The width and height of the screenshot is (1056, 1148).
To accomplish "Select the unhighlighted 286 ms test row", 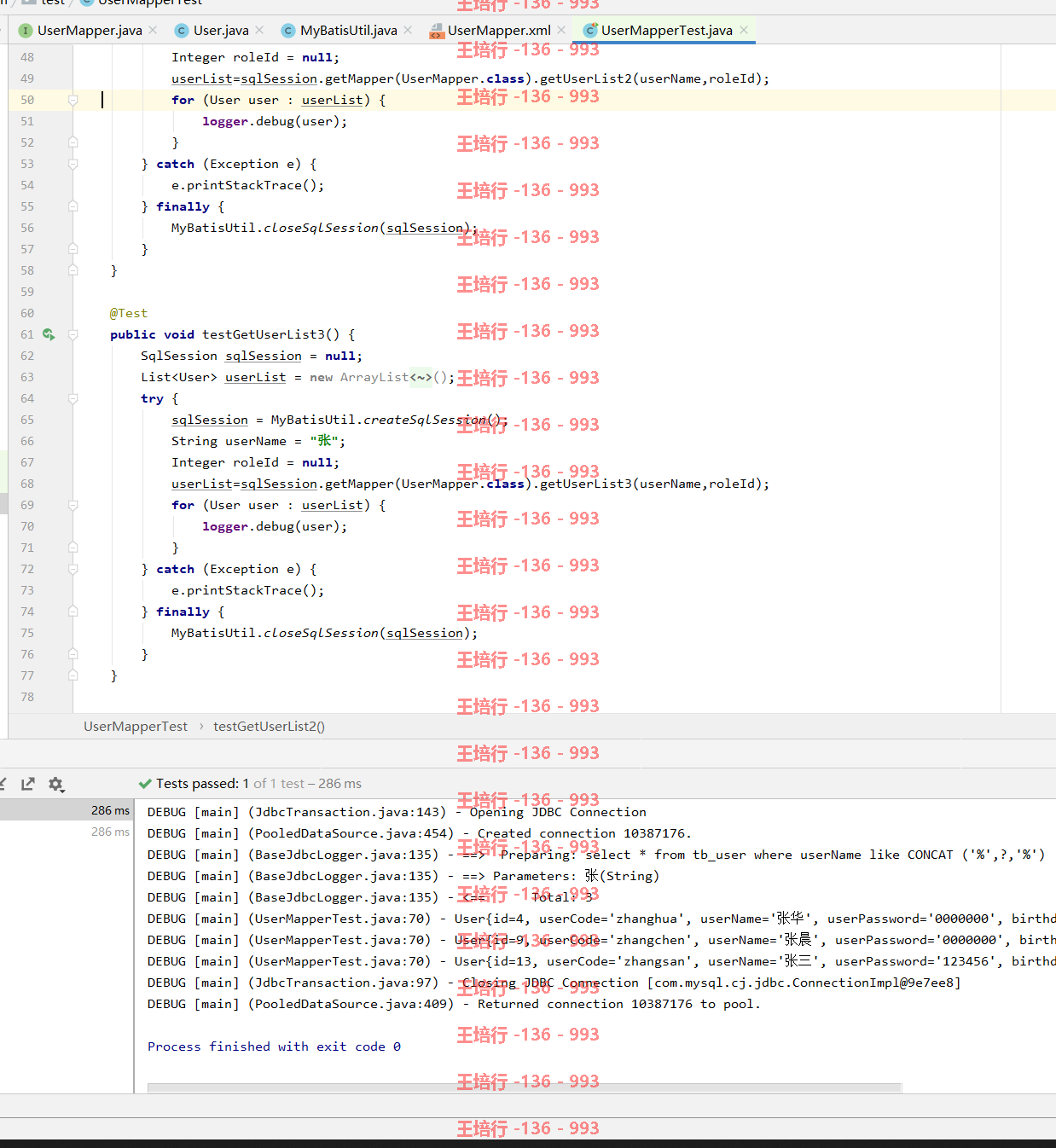I will [67, 832].
